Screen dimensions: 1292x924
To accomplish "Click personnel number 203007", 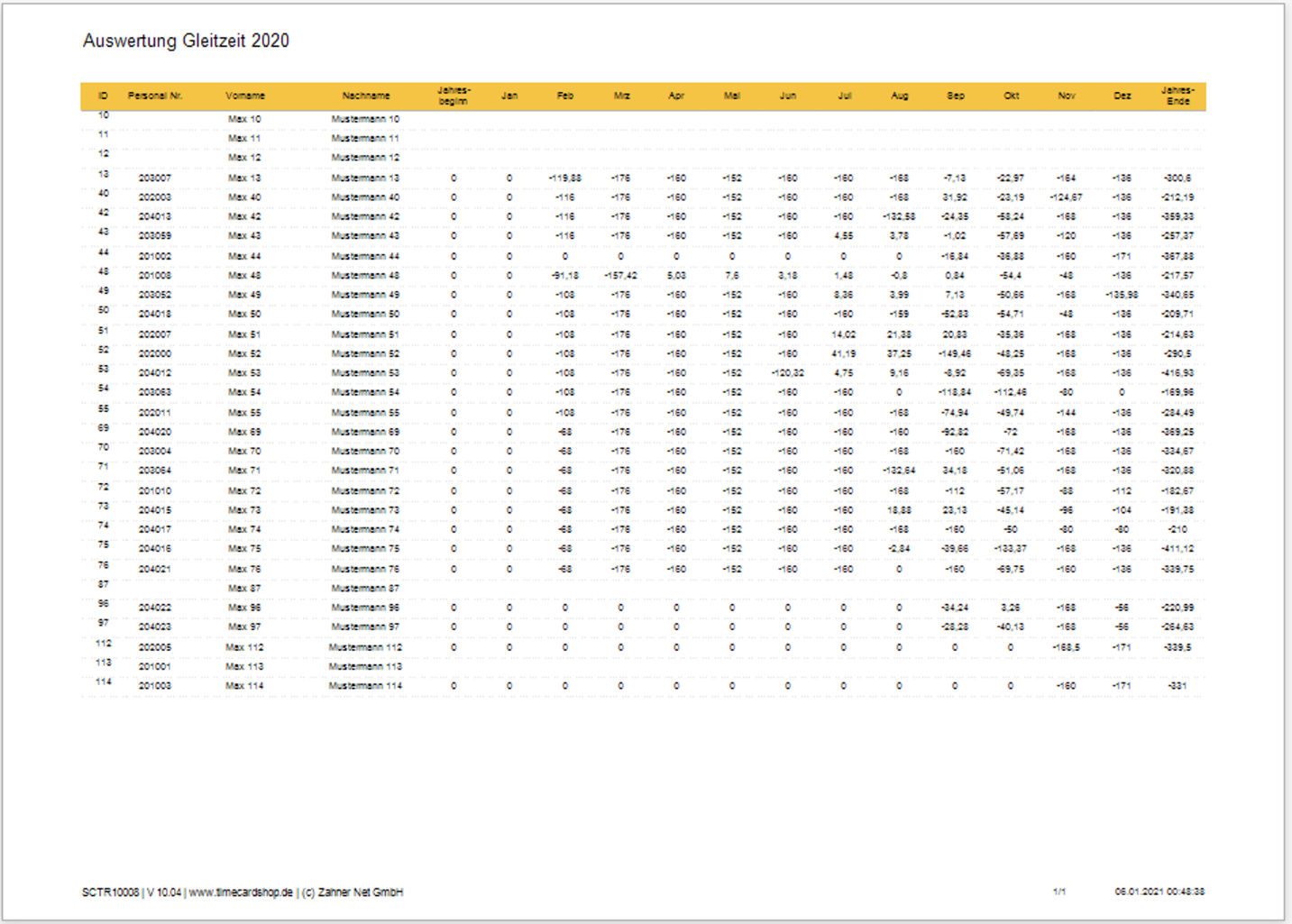I will (x=155, y=178).
